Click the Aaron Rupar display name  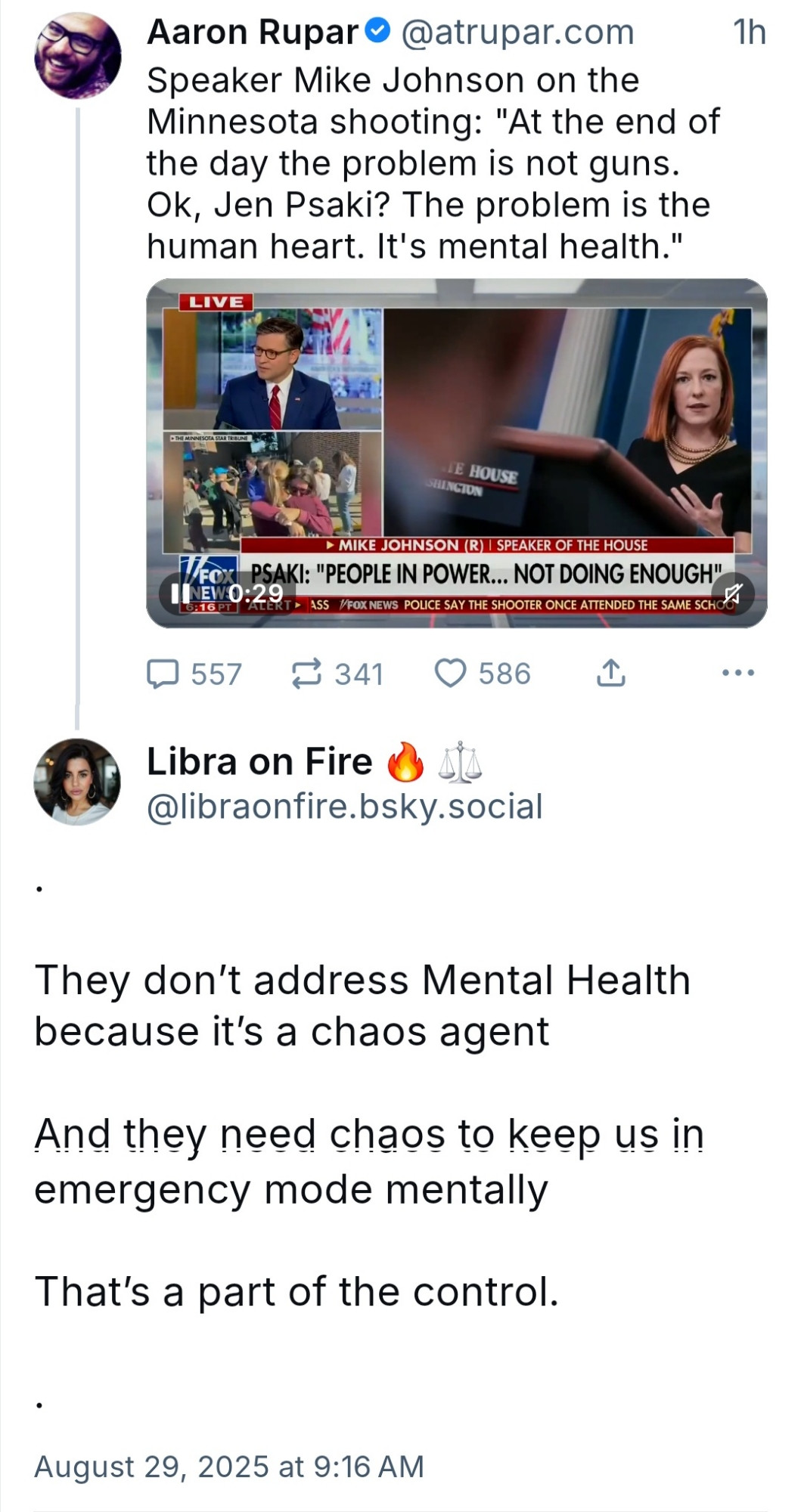point(253,33)
